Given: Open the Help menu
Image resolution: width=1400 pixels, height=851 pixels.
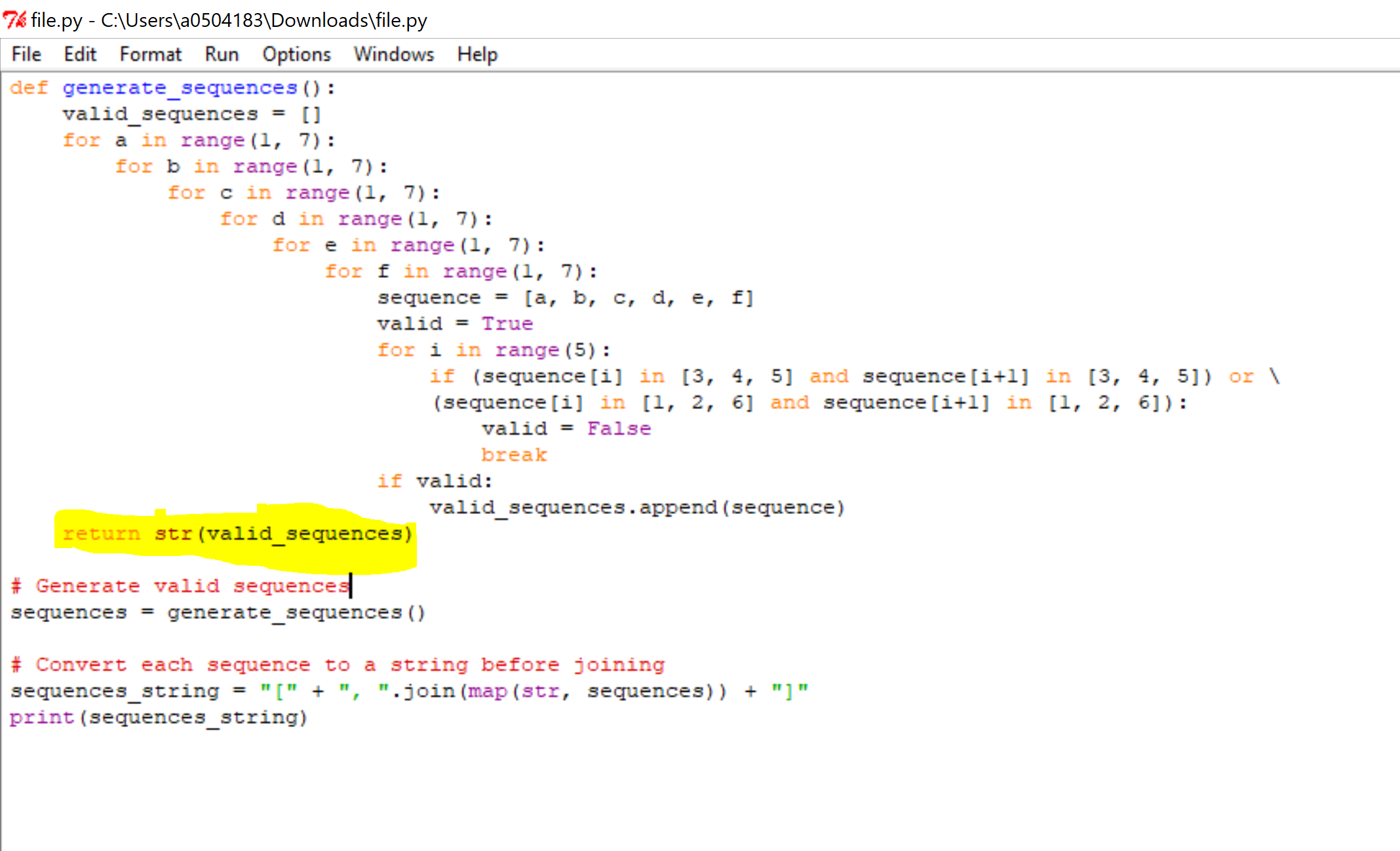Looking at the screenshot, I should point(476,54).
